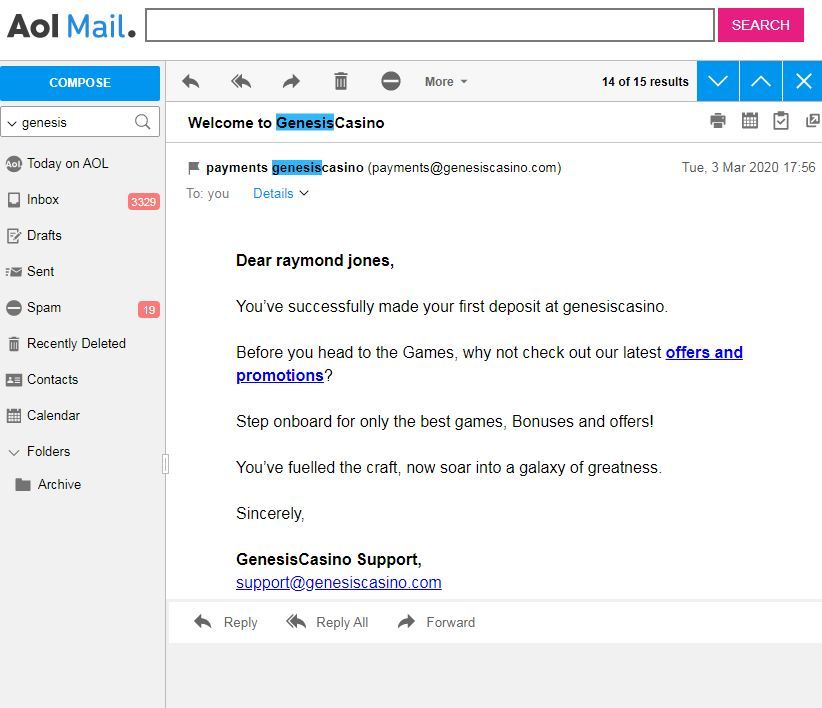822x708 pixels.
Task: Click the message date Tue, 3 Mar 2020 17:56
Action: (x=748, y=167)
